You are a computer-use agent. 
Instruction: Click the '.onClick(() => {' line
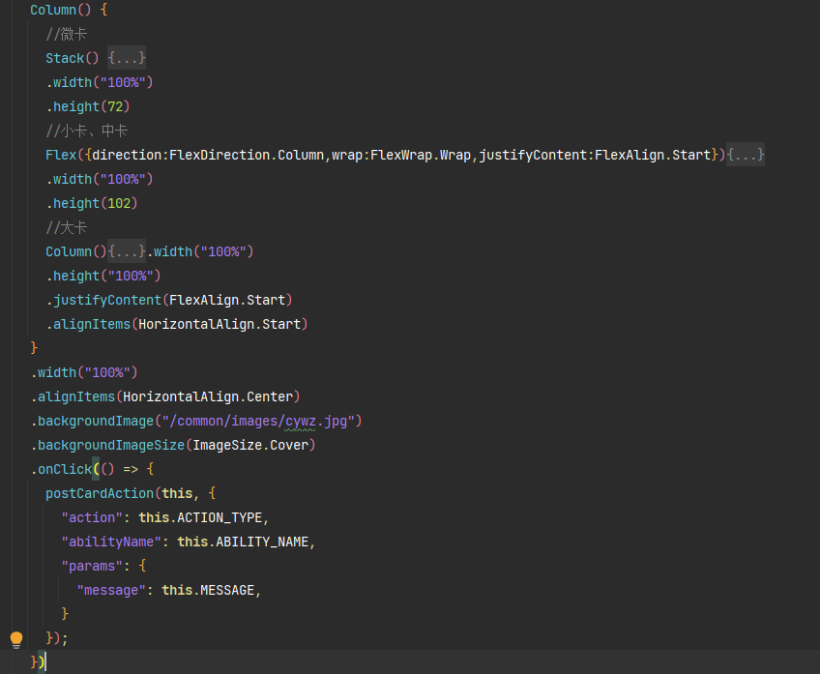pos(92,470)
